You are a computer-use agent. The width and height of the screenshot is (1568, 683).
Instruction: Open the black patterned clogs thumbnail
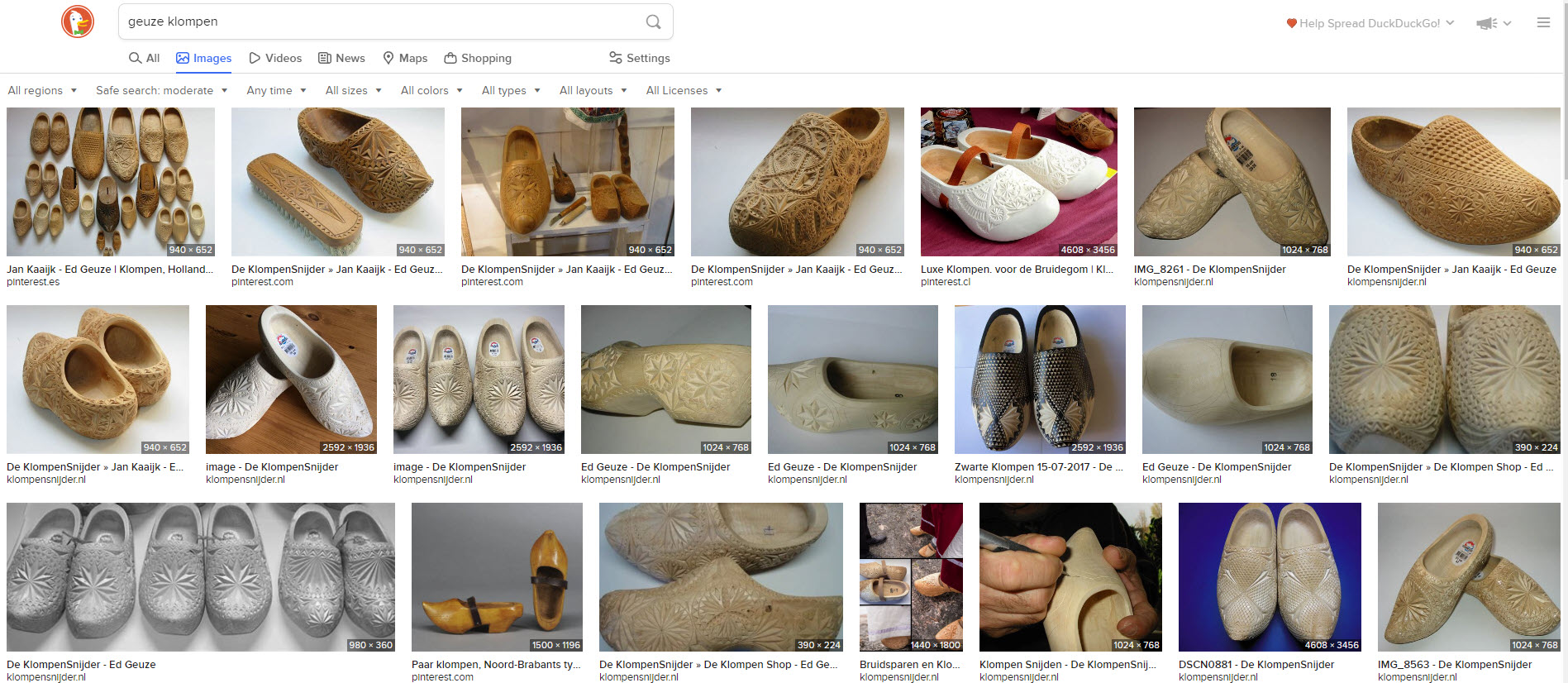click(x=1040, y=380)
